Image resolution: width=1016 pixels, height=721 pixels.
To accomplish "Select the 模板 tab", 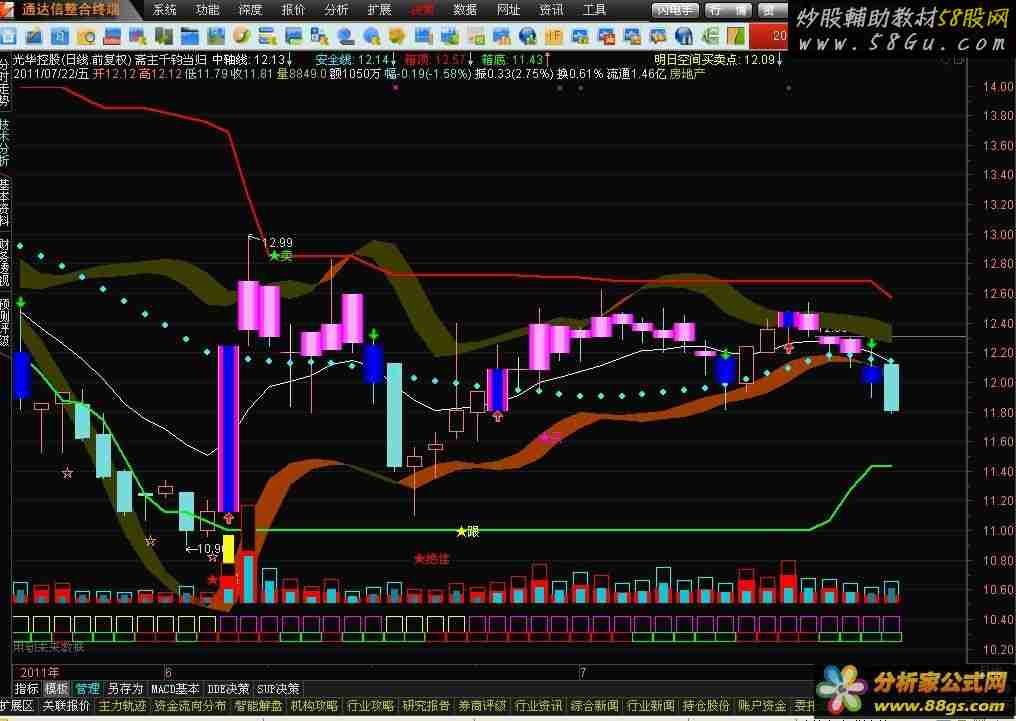I will [x=56, y=689].
